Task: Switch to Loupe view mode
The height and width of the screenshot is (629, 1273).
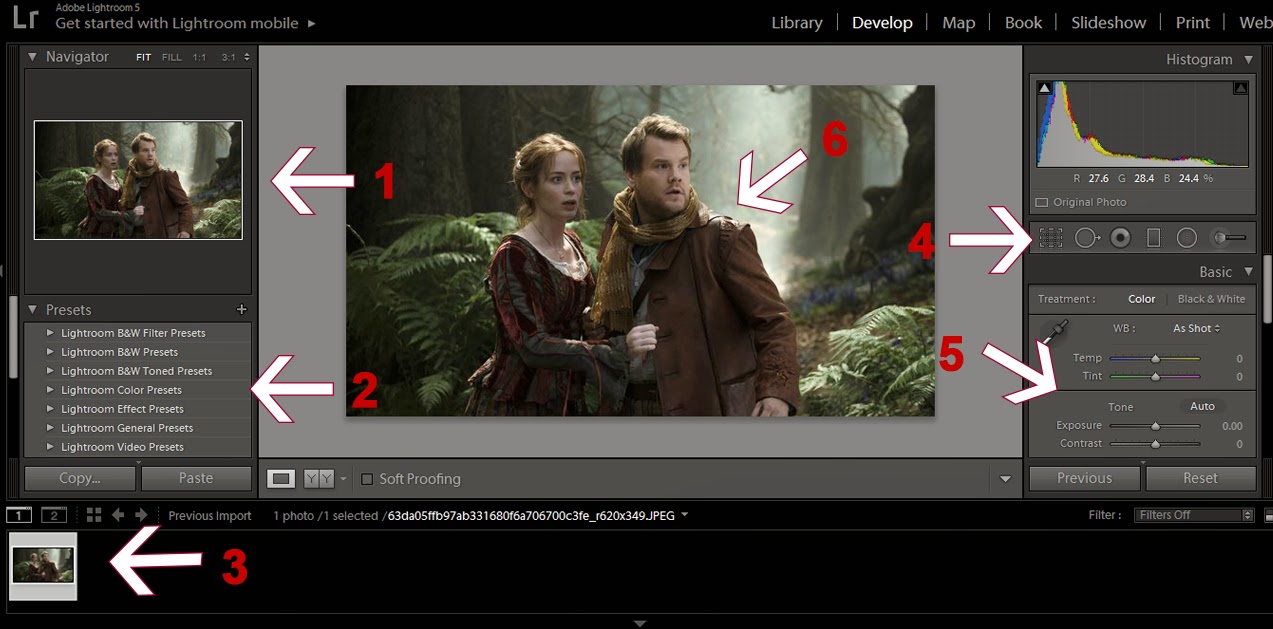Action: (x=281, y=479)
